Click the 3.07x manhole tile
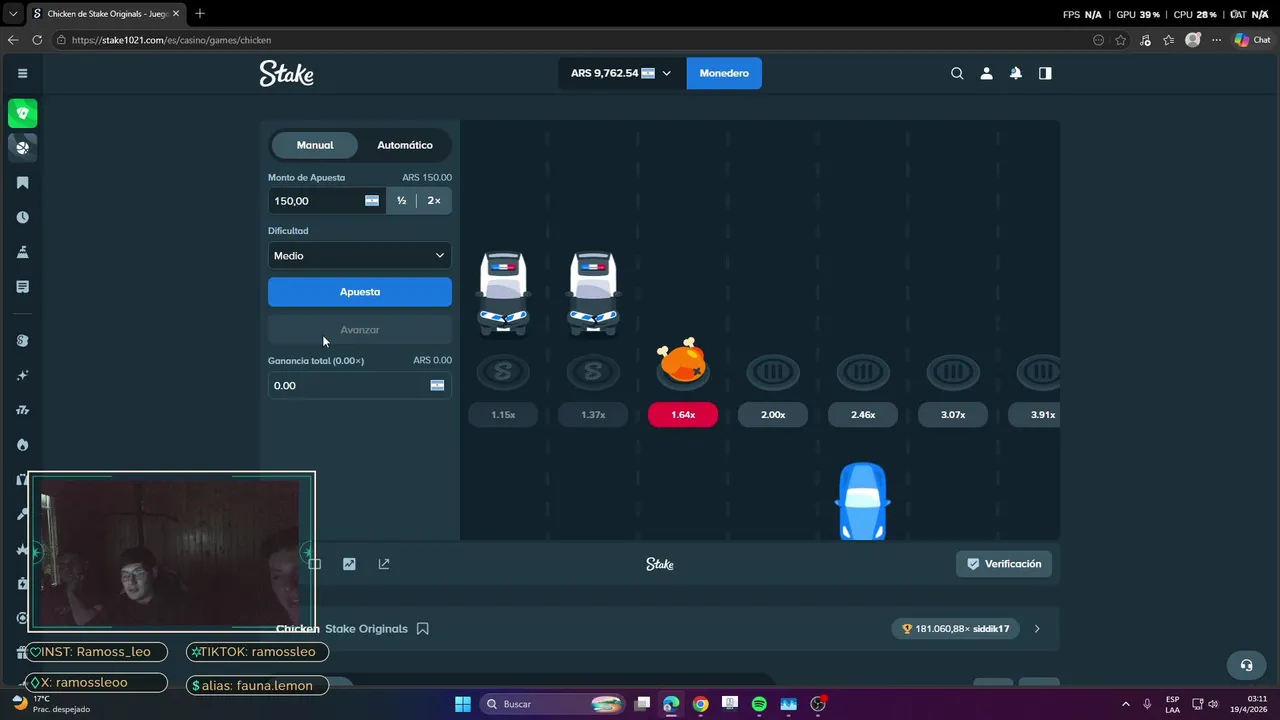The width and height of the screenshot is (1280, 720). click(x=953, y=373)
